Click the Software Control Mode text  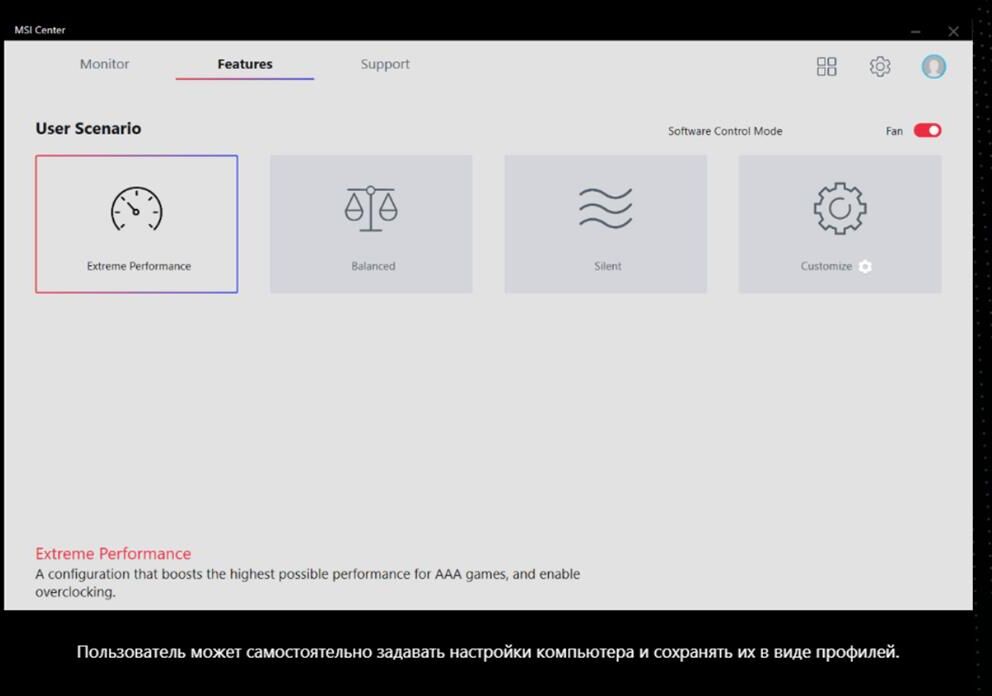pyautogui.click(x=725, y=131)
